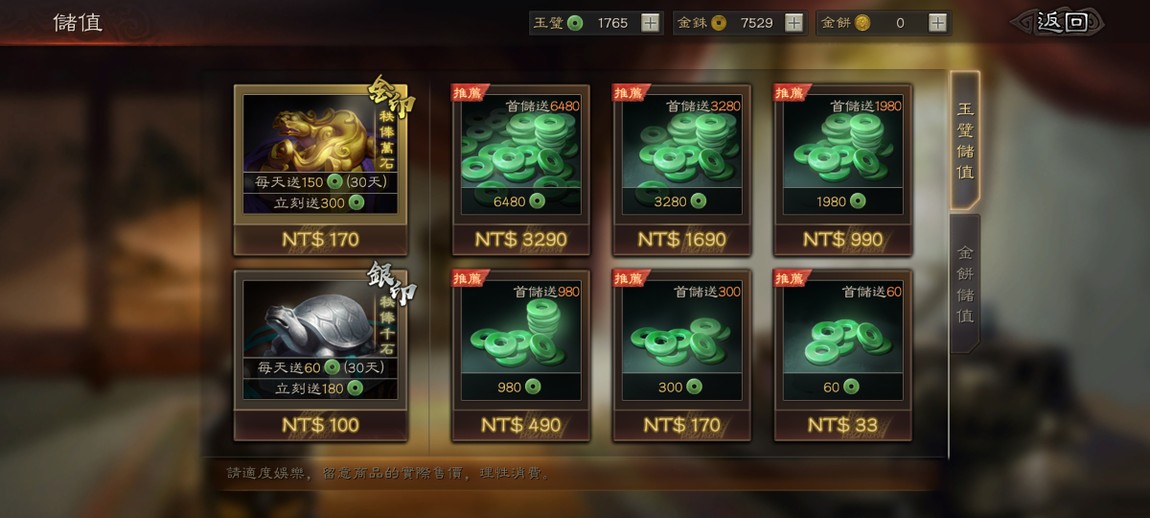The height and width of the screenshot is (518, 1150).
Task: Switch to the 金餅儲值 tab
Action: pyautogui.click(x=965, y=285)
